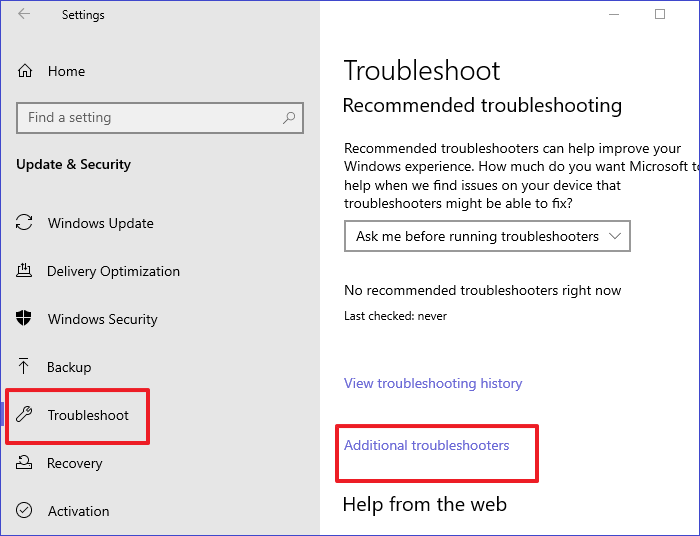Select Windows Update in the sidebar
The height and width of the screenshot is (536, 700).
pos(100,223)
